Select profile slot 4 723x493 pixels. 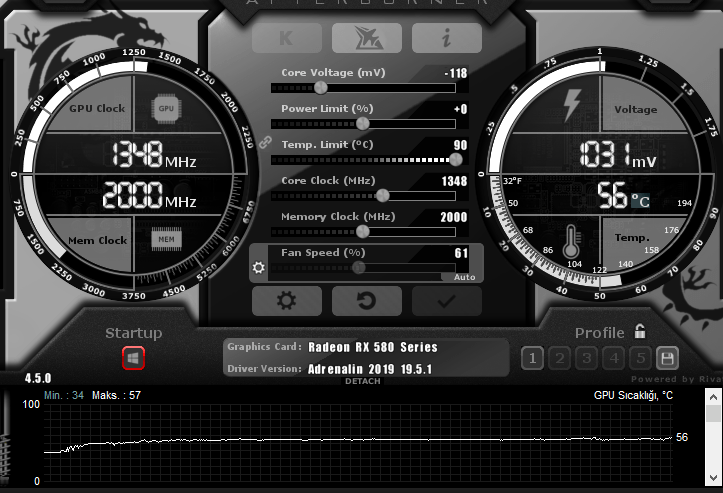pos(614,358)
